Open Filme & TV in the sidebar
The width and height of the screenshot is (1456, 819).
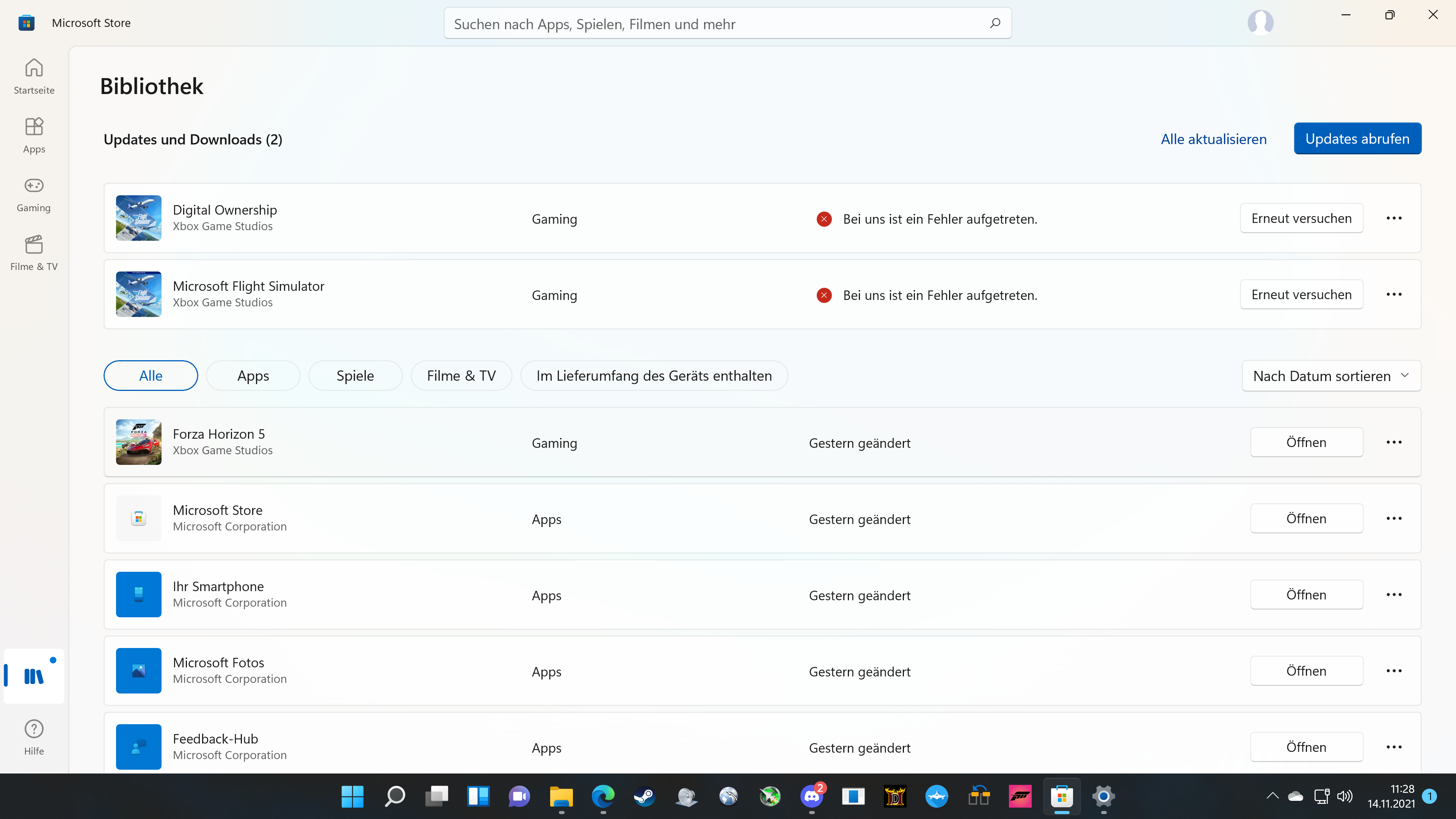(x=34, y=253)
